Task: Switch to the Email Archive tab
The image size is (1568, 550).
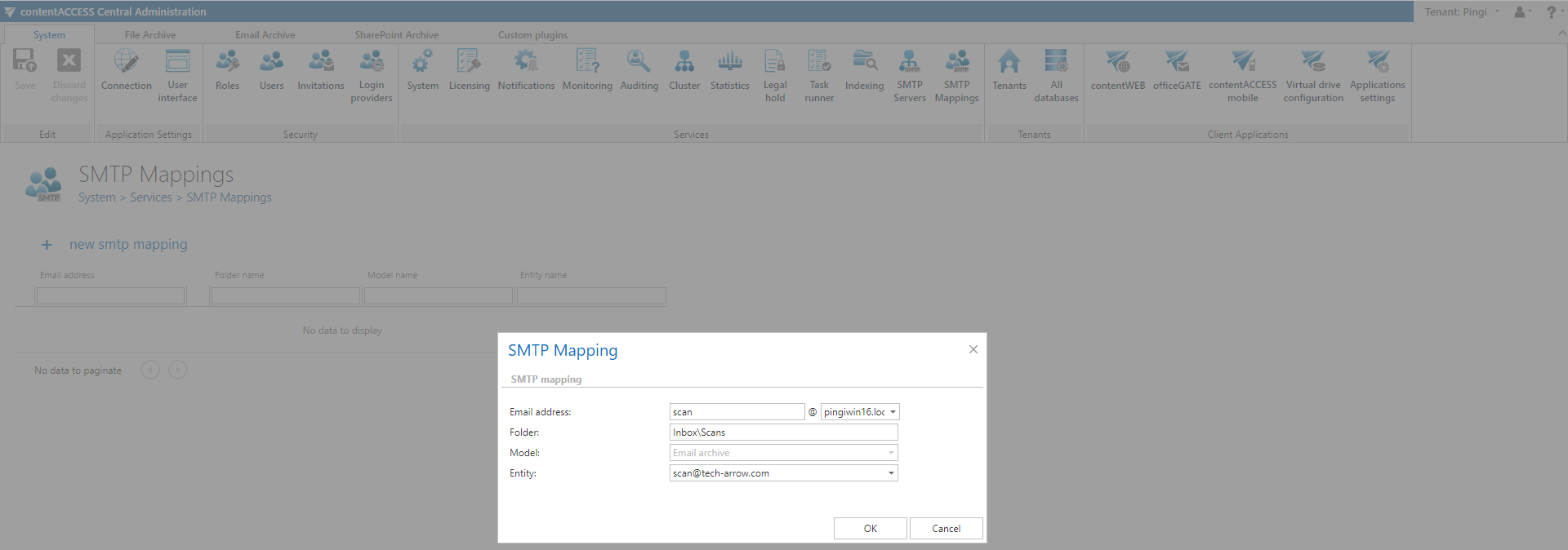Action: click(x=265, y=35)
